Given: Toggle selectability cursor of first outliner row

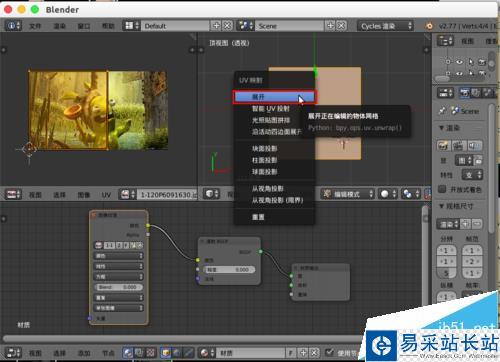Looking at the screenshot, I should (x=471, y=62).
